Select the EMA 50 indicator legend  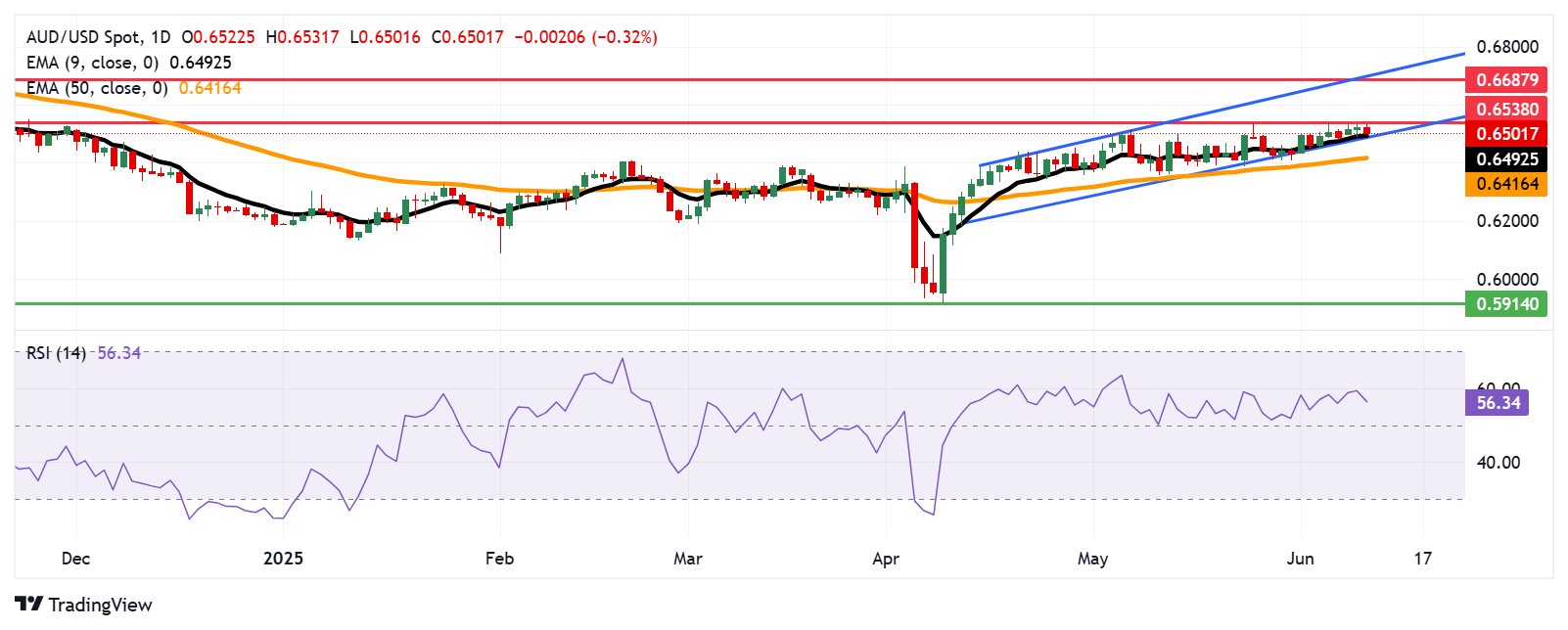pyautogui.click(x=97, y=88)
